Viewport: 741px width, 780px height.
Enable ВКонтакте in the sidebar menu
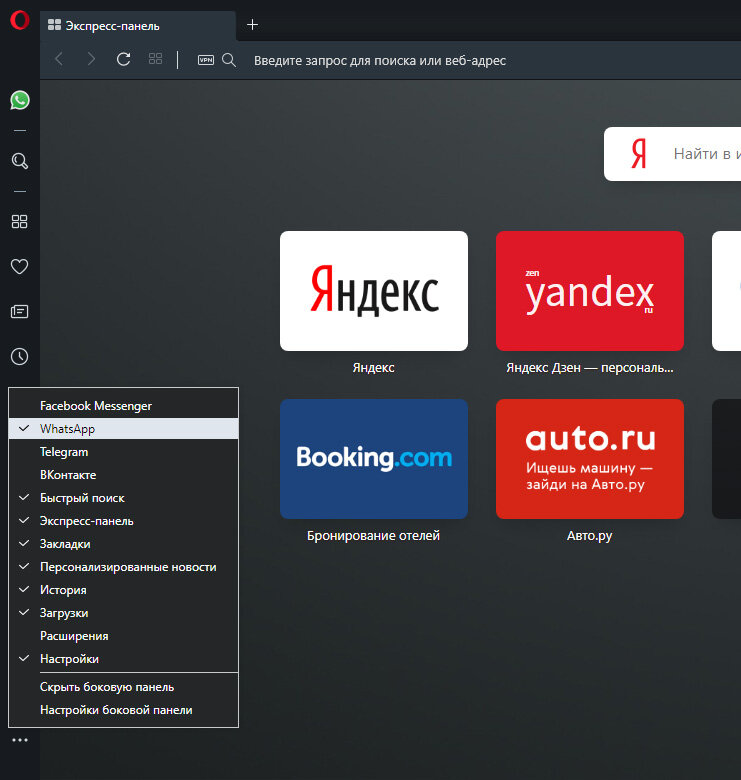pos(123,475)
